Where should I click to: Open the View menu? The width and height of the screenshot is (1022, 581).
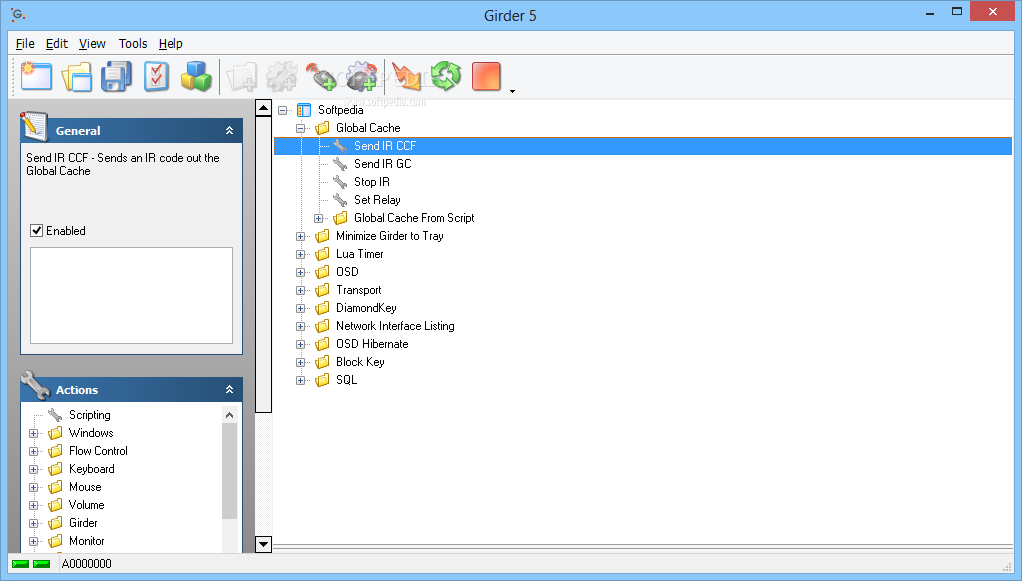[x=92, y=44]
